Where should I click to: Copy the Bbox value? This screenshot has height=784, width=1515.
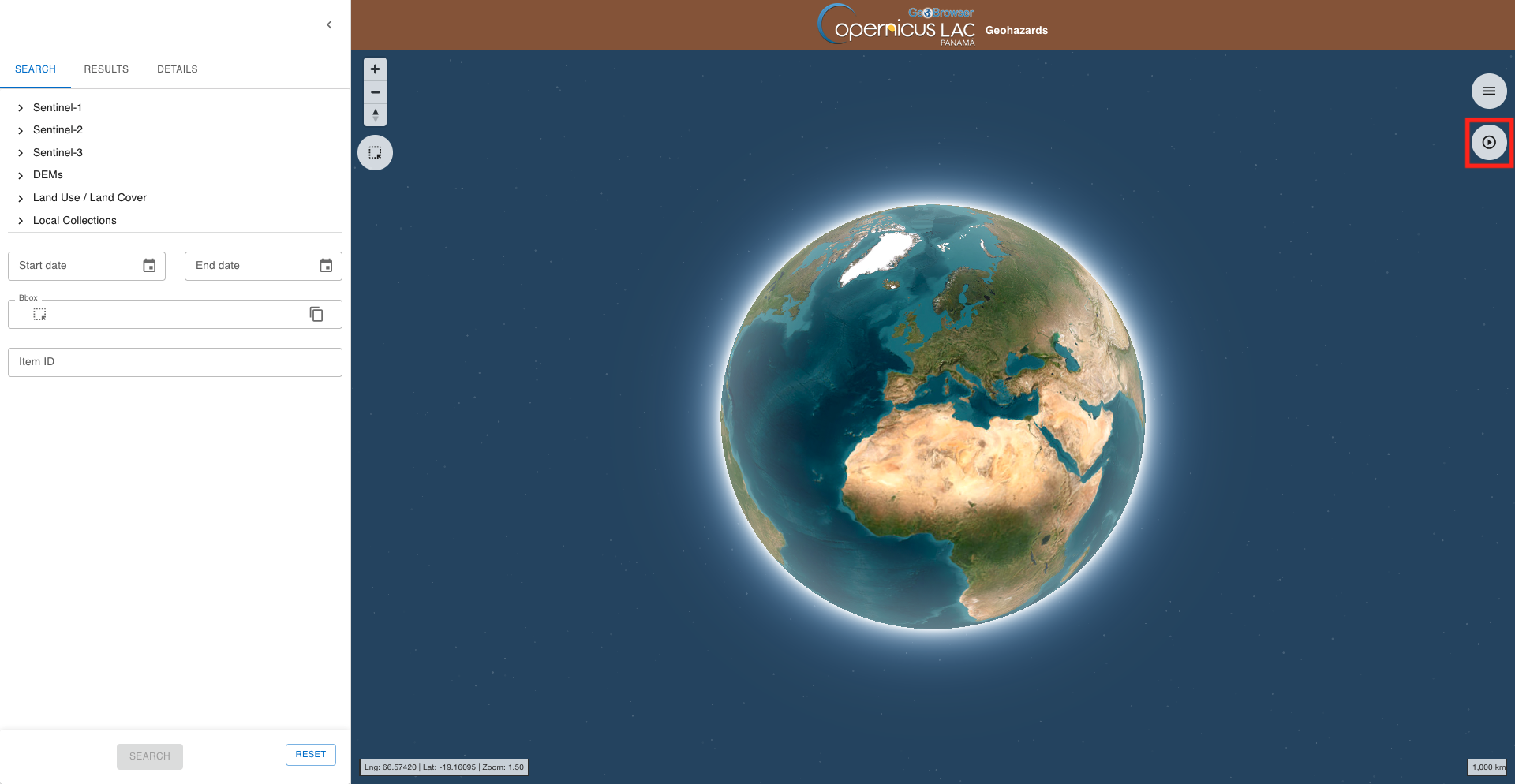coord(316,315)
